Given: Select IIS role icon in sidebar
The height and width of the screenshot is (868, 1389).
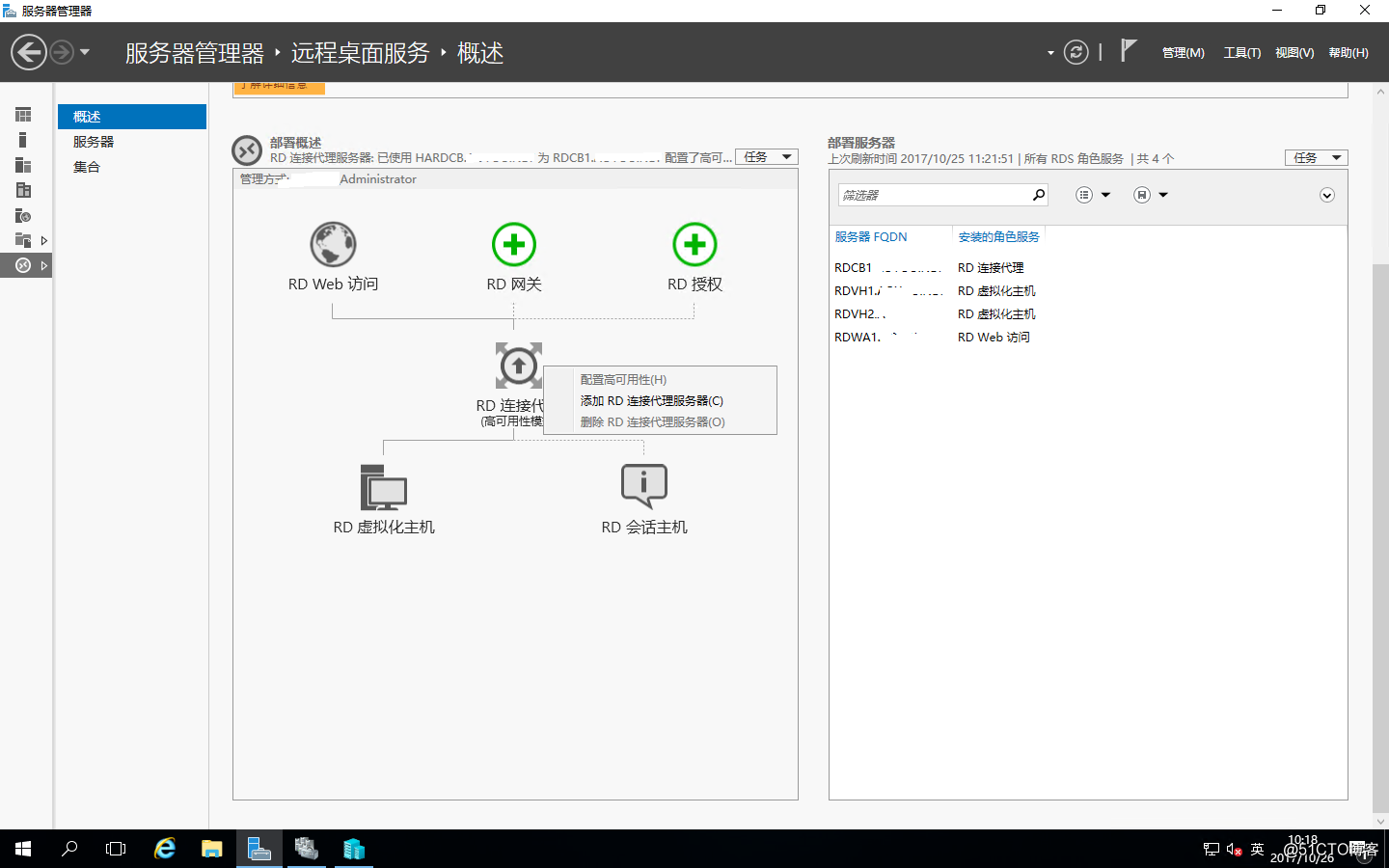Looking at the screenshot, I should (x=23, y=215).
